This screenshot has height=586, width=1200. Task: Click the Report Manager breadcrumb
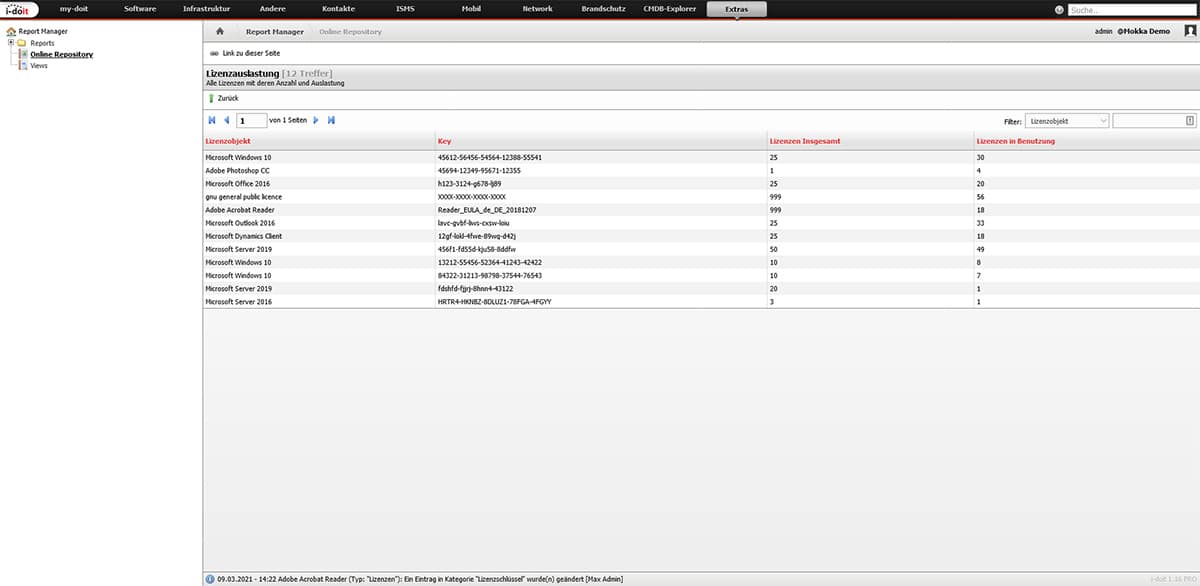click(275, 31)
